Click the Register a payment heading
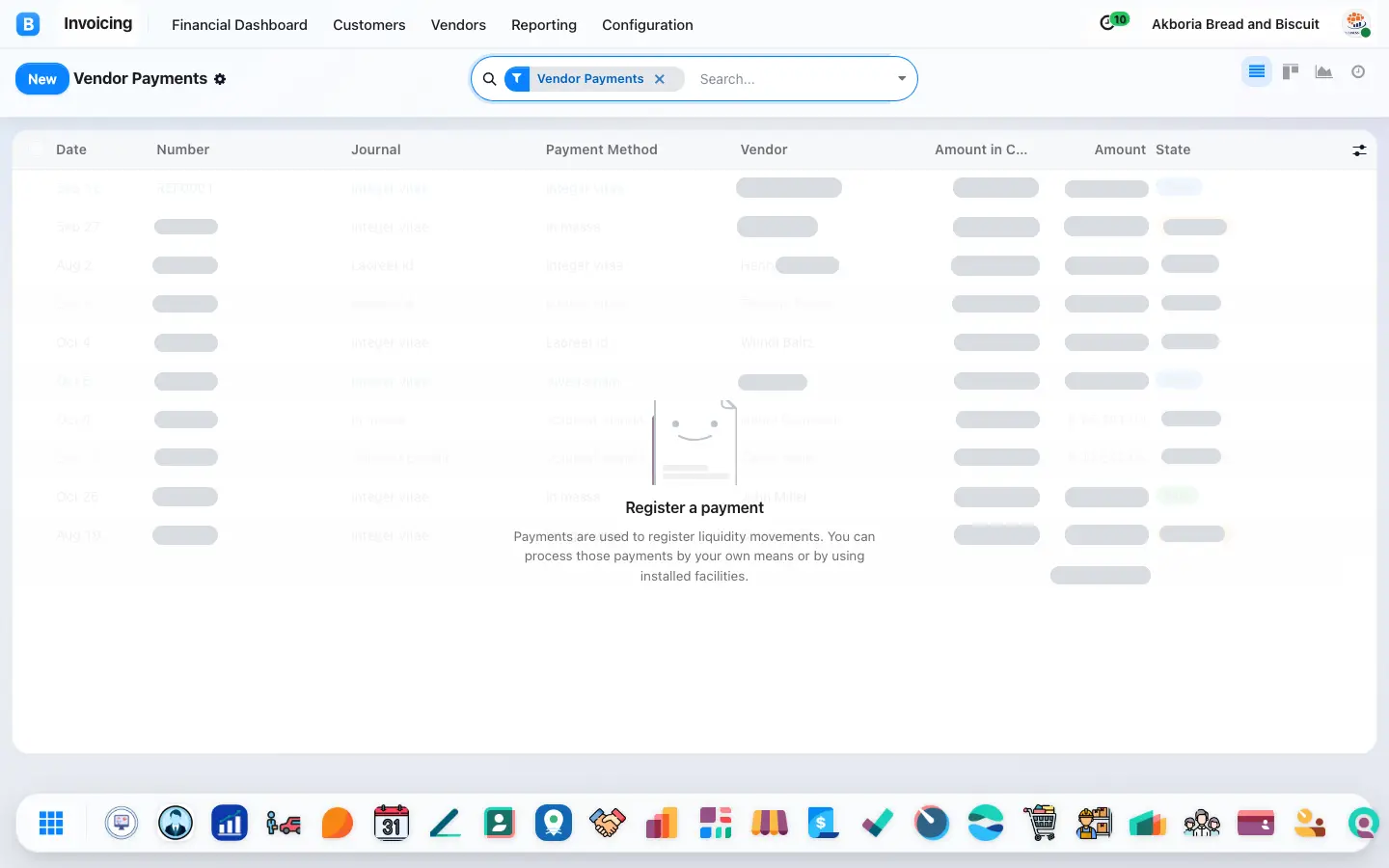This screenshot has width=1389, height=868. [x=694, y=508]
